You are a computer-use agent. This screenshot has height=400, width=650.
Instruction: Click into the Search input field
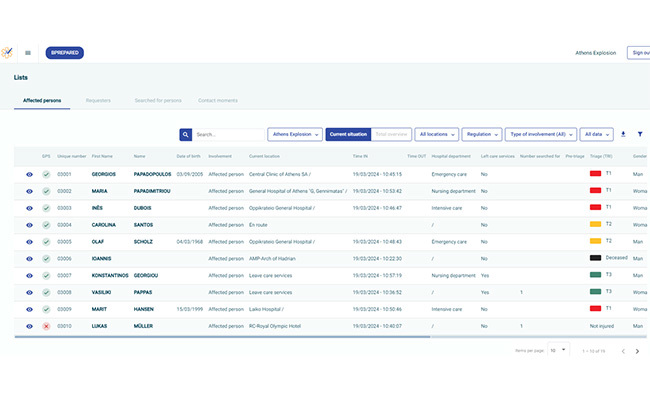(x=229, y=134)
